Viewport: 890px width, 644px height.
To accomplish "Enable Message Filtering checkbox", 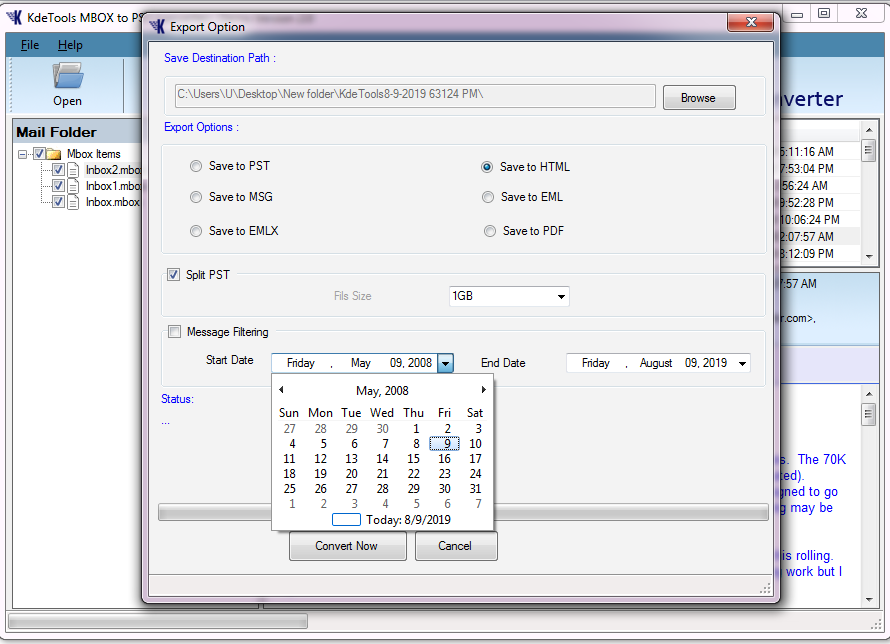I will (x=175, y=332).
